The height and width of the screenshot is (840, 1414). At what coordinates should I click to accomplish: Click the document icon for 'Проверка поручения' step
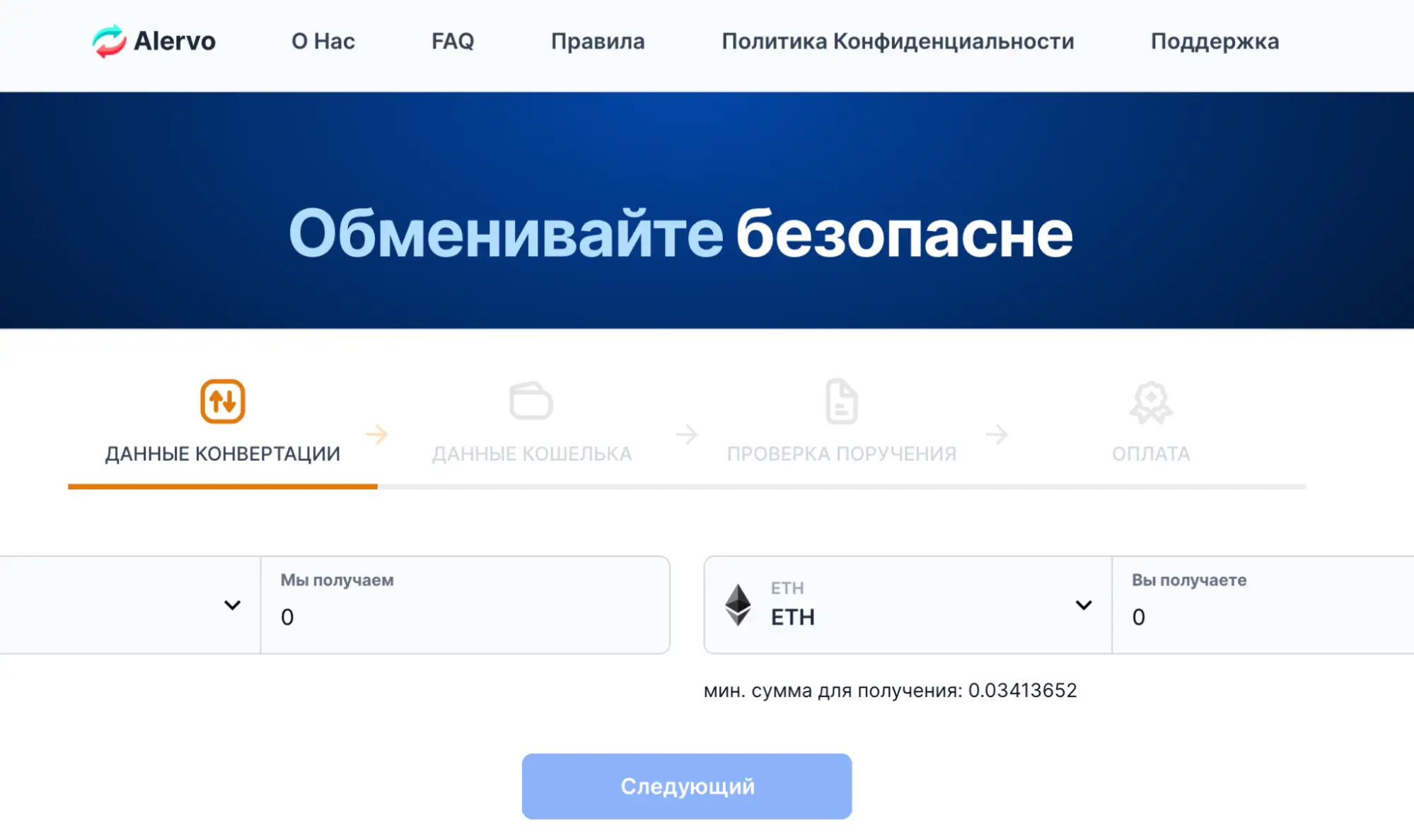[x=840, y=401]
